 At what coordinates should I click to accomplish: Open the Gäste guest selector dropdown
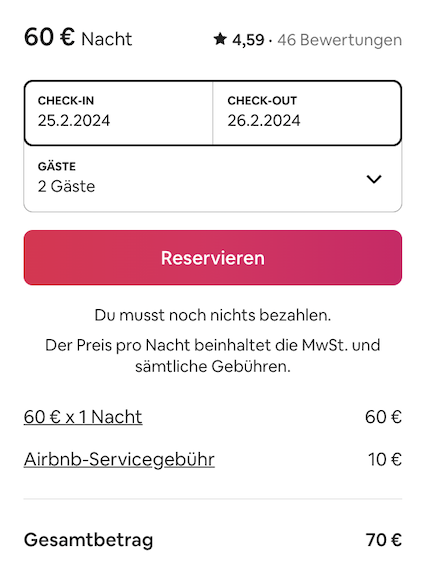[213, 179]
